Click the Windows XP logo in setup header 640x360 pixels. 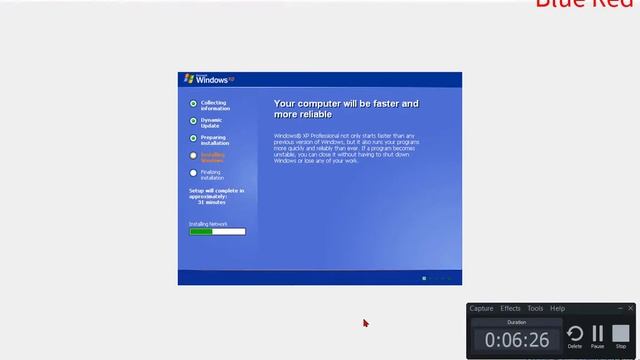click(209, 79)
